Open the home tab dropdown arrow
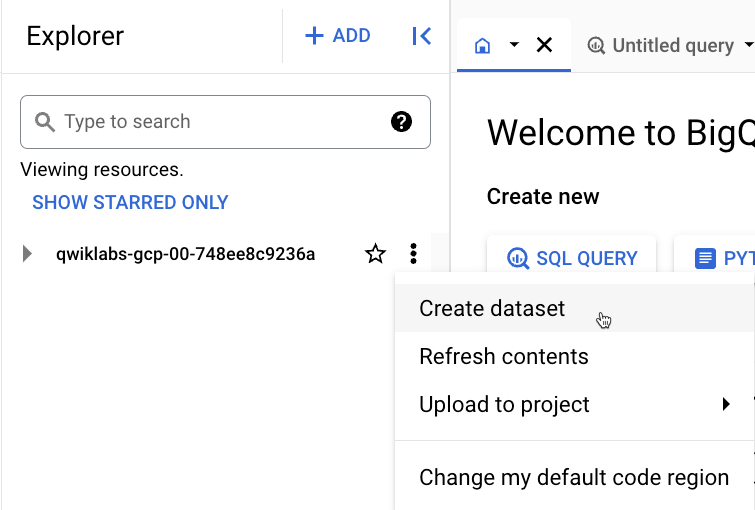The height and width of the screenshot is (510, 755). click(x=514, y=45)
